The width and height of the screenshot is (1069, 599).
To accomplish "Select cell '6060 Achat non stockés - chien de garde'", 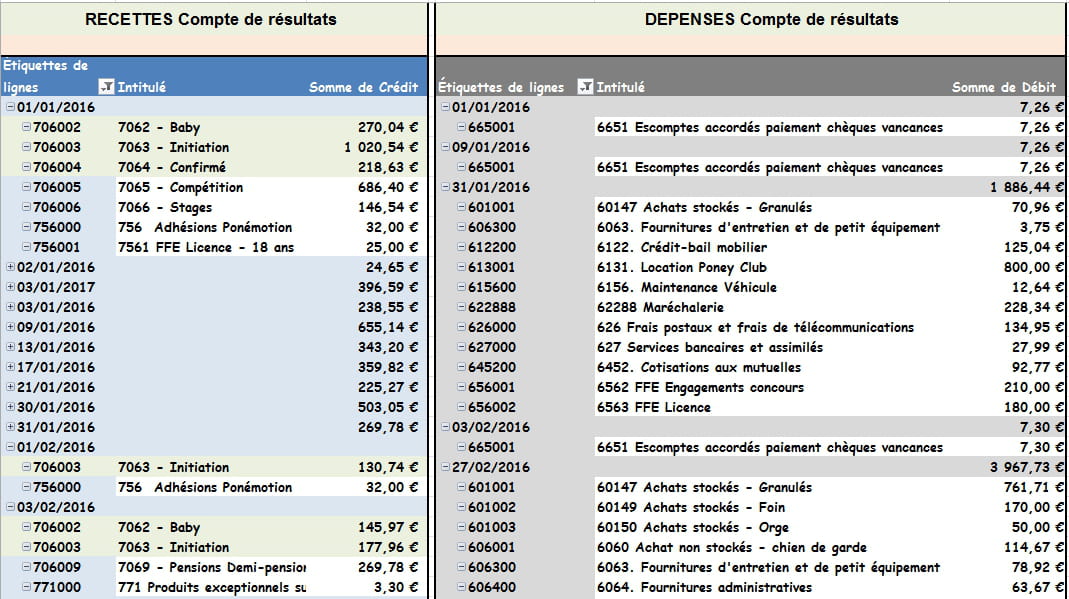I will click(732, 547).
